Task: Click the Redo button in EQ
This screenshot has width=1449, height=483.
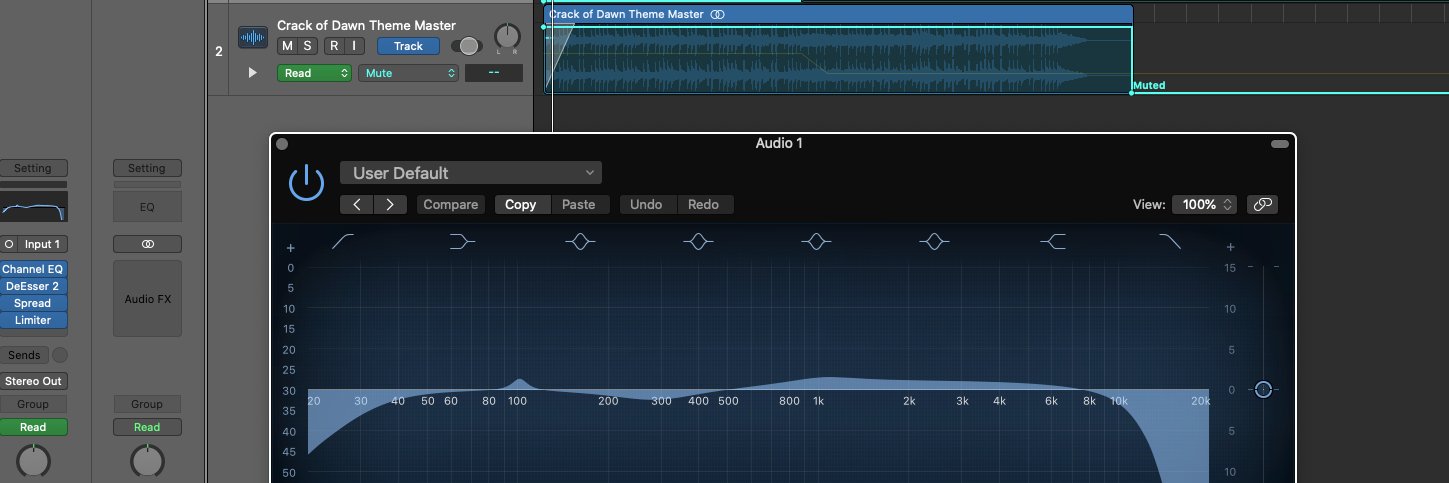Action: coord(704,204)
